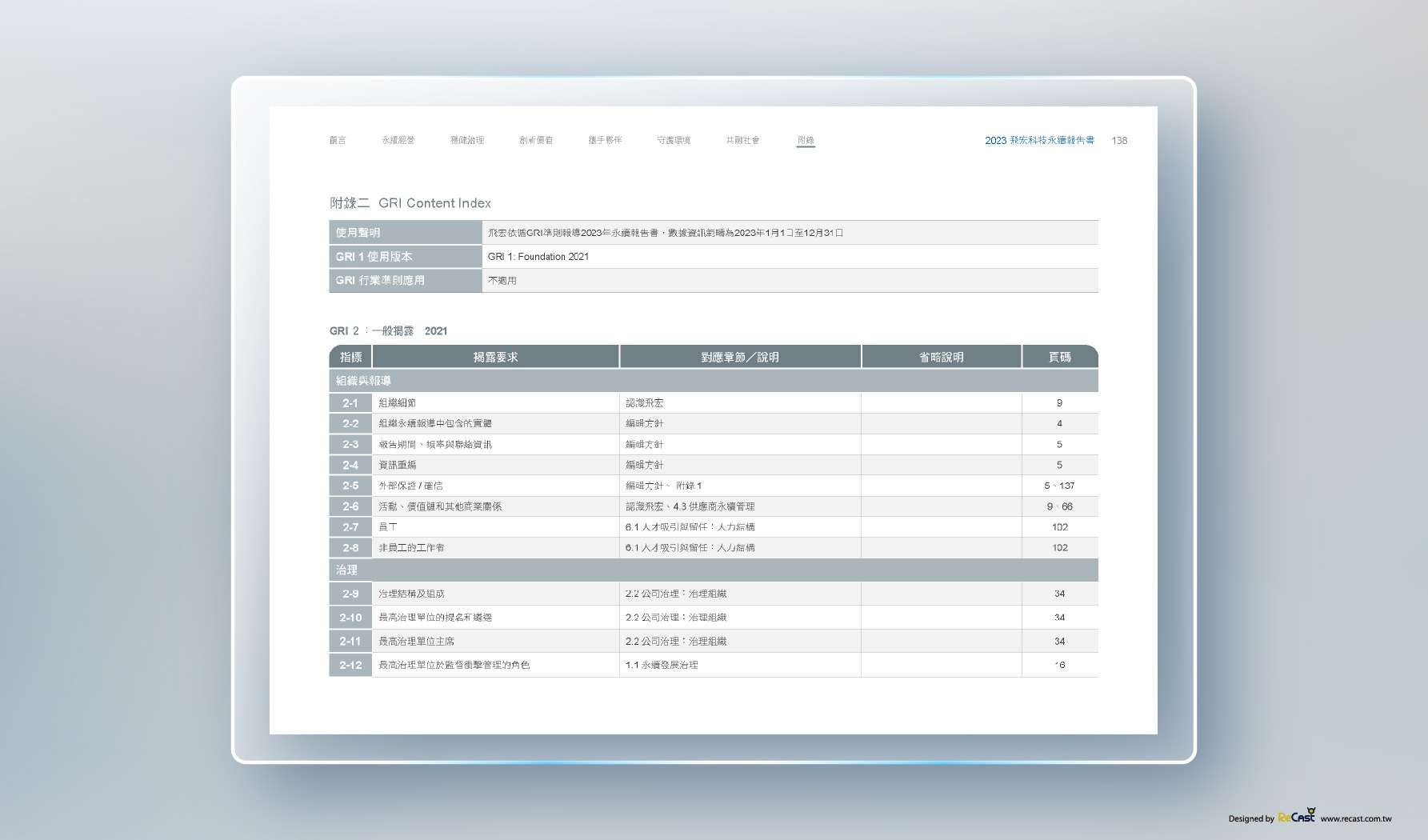Select the underlined 附錄 tab

pyautogui.click(x=806, y=140)
